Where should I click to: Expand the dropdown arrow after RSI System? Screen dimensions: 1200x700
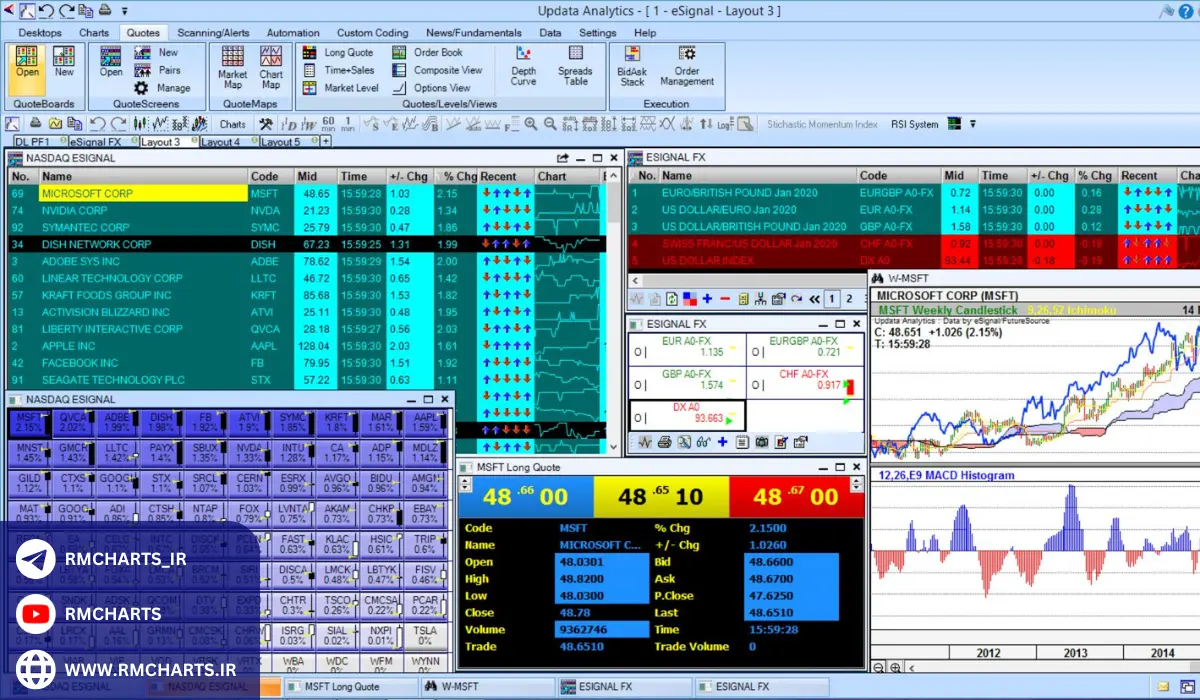972,125
